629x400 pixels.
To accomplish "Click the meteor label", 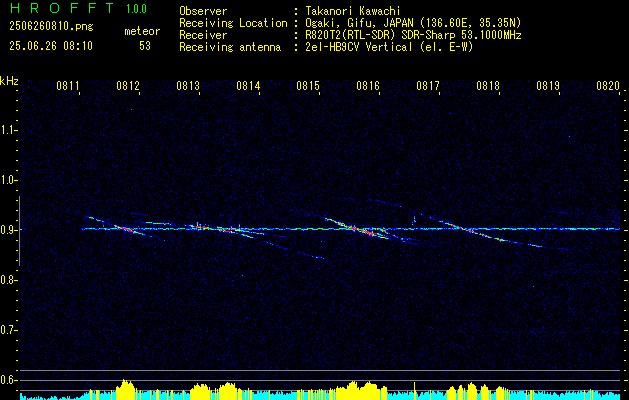I will point(142,31).
